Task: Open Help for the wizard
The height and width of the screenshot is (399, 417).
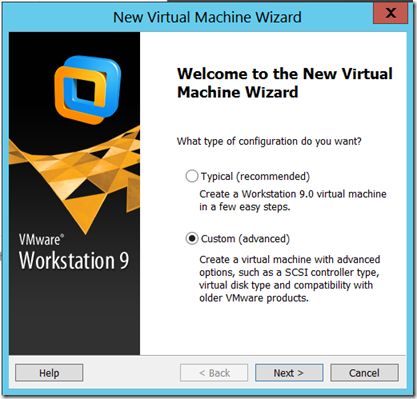Action: [49, 373]
